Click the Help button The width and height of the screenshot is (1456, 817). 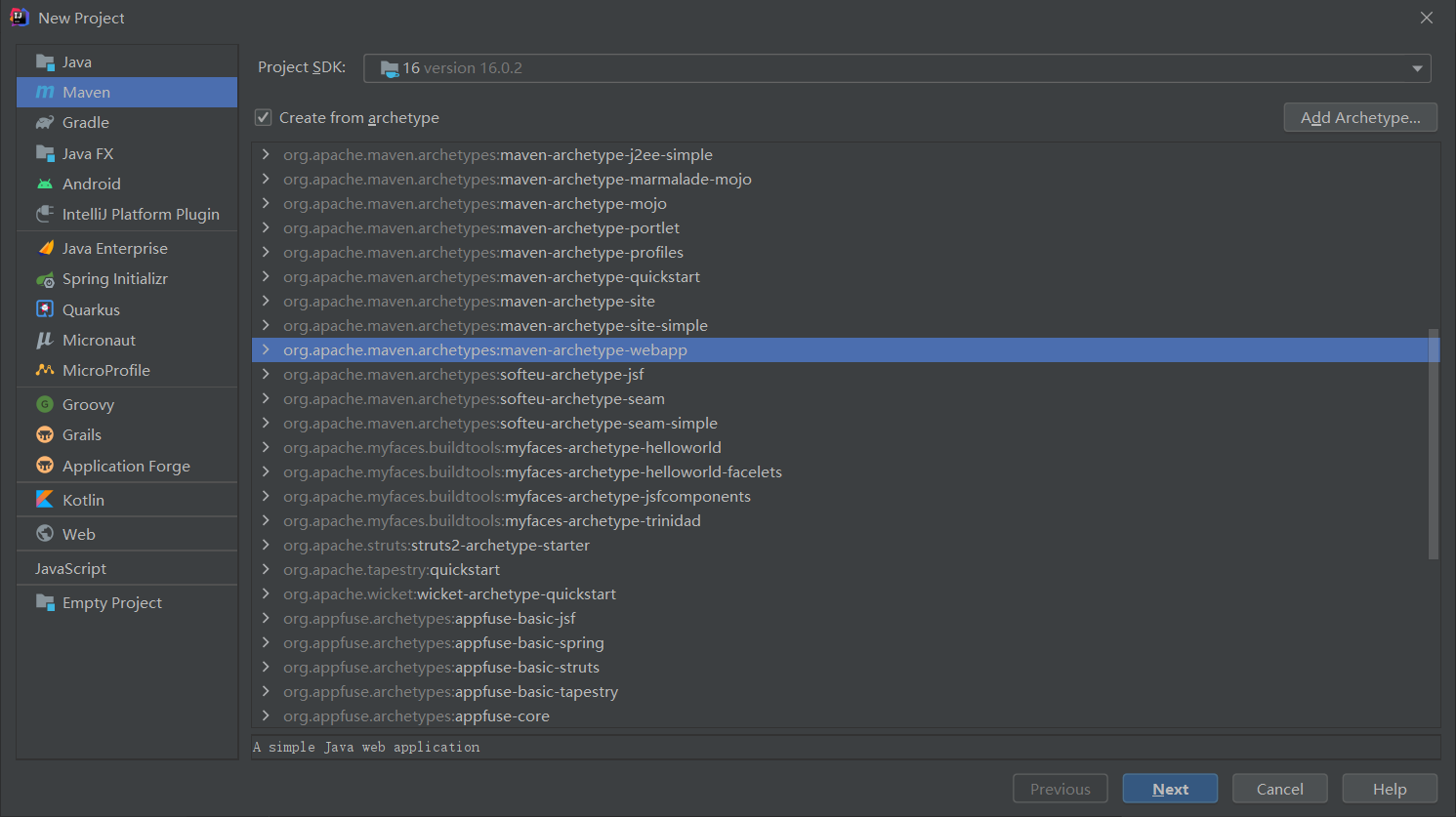pyautogui.click(x=1390, y=789)
